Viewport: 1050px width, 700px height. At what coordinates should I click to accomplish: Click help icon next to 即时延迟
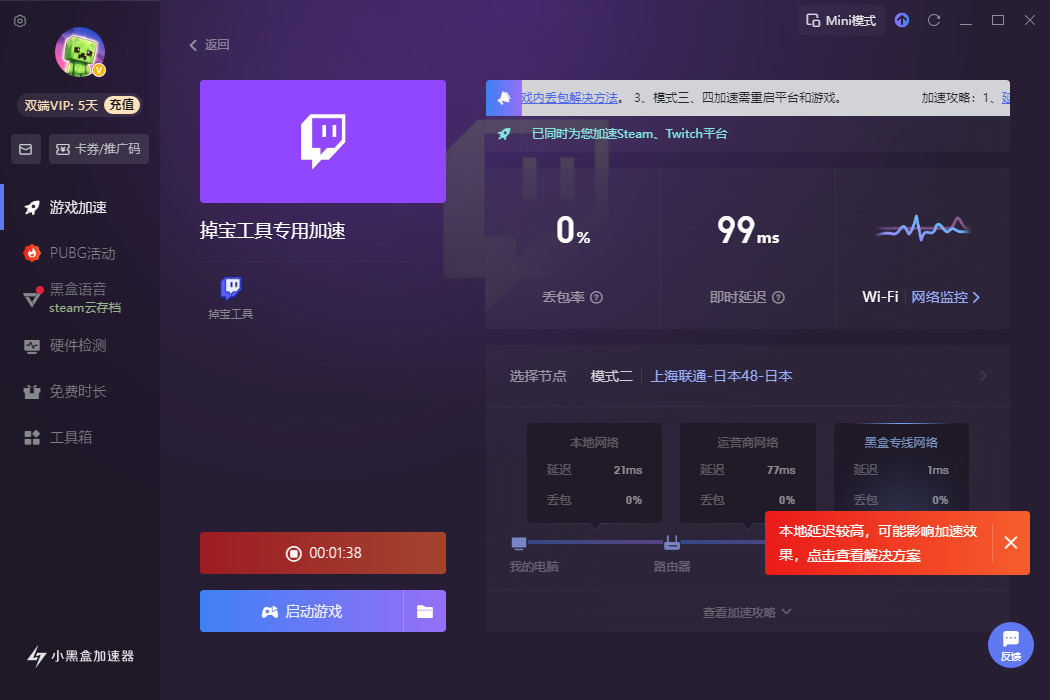[x=778, y=297]
